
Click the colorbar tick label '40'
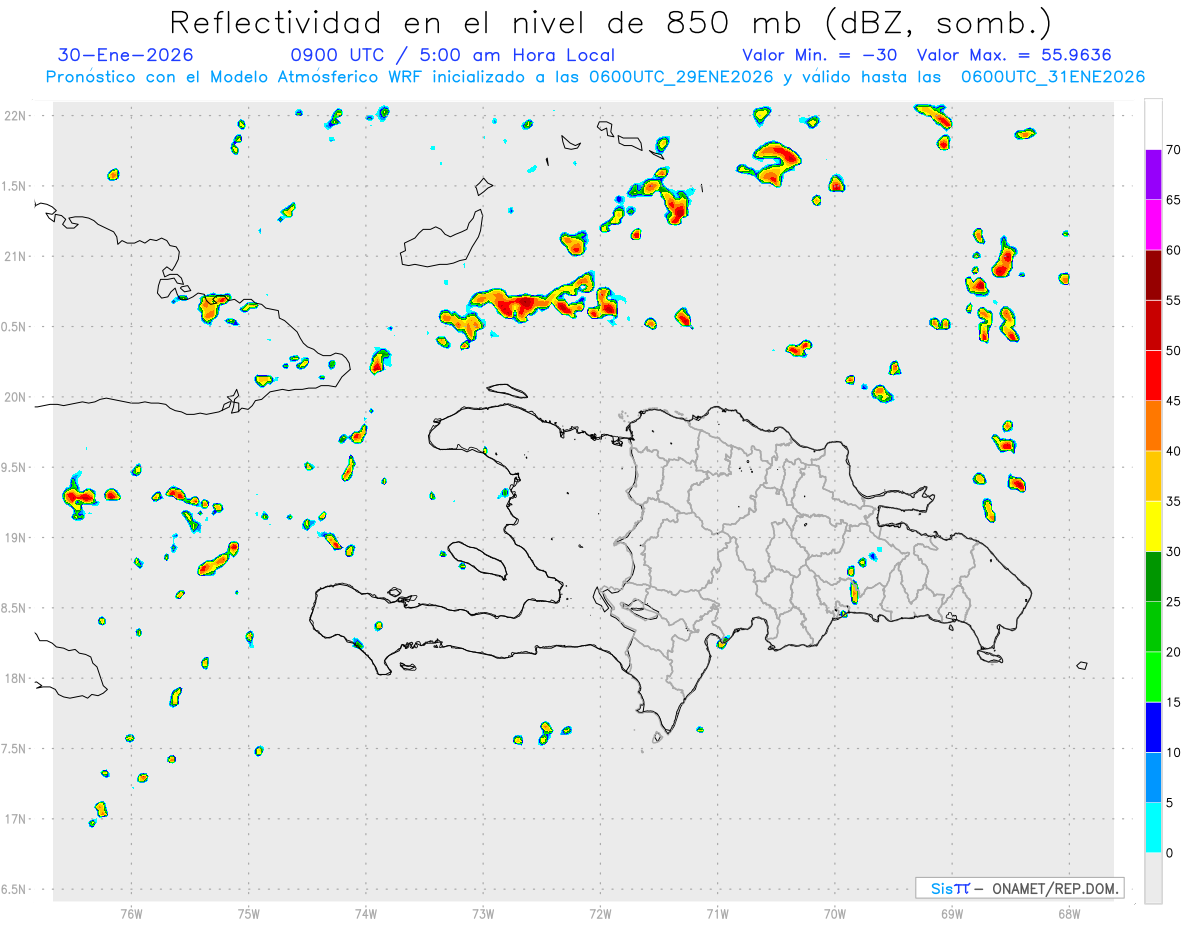click(1174, 451)
